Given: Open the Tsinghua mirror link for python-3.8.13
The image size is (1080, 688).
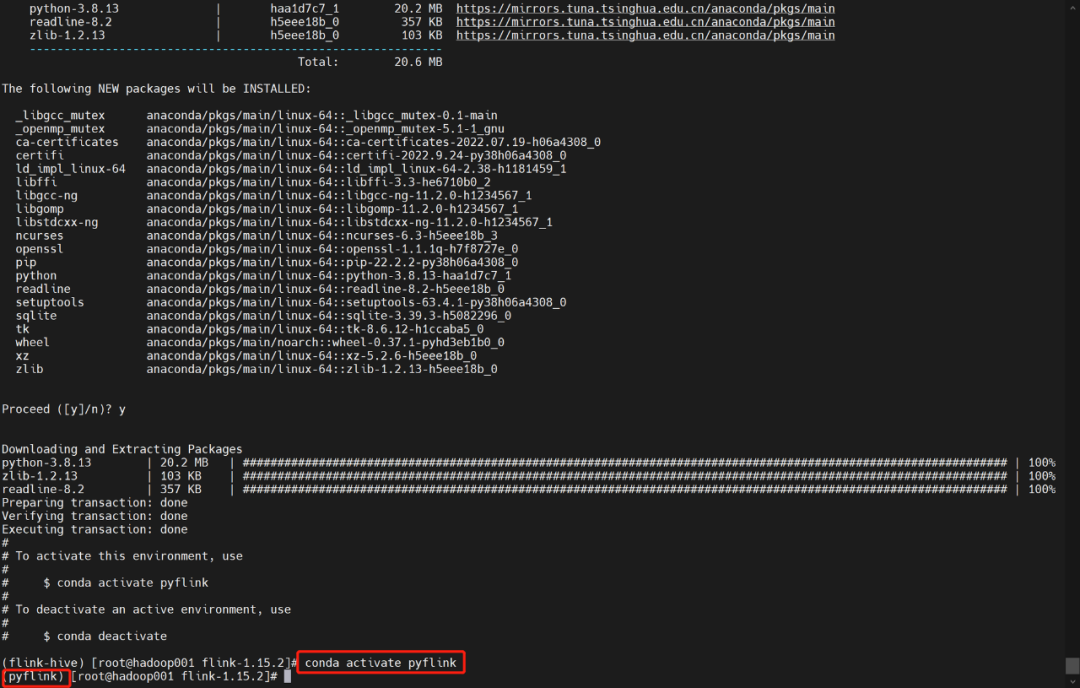Looking at the screenshot, I should (645, 8).
